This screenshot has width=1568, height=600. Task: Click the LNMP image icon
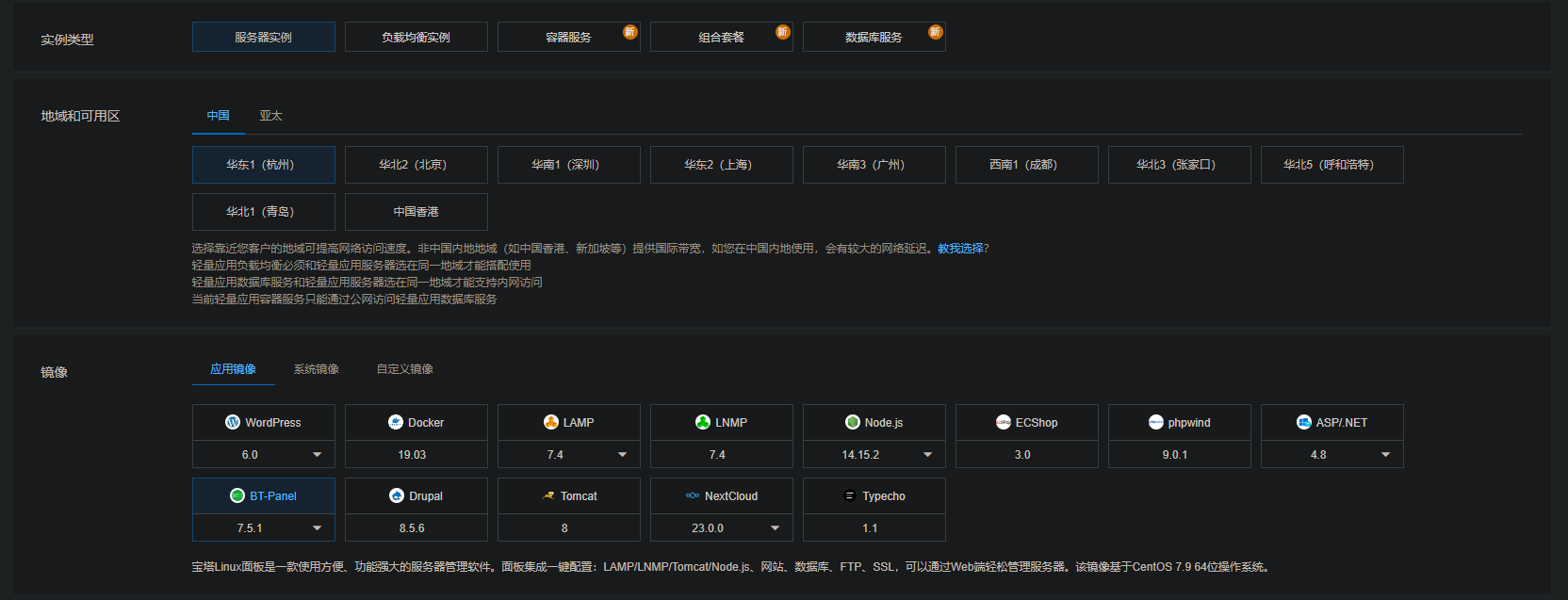point(703,422)
